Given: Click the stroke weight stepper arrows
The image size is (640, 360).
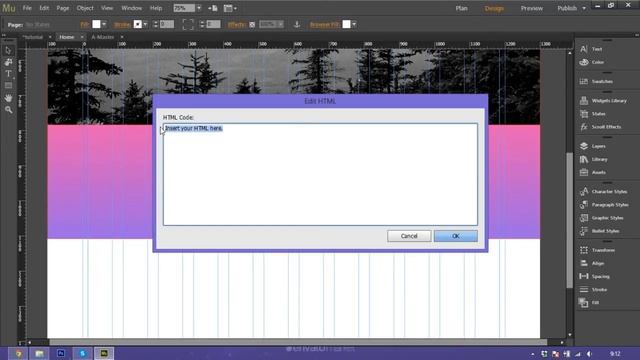Looking at the screenshot, I should [155, 24].
